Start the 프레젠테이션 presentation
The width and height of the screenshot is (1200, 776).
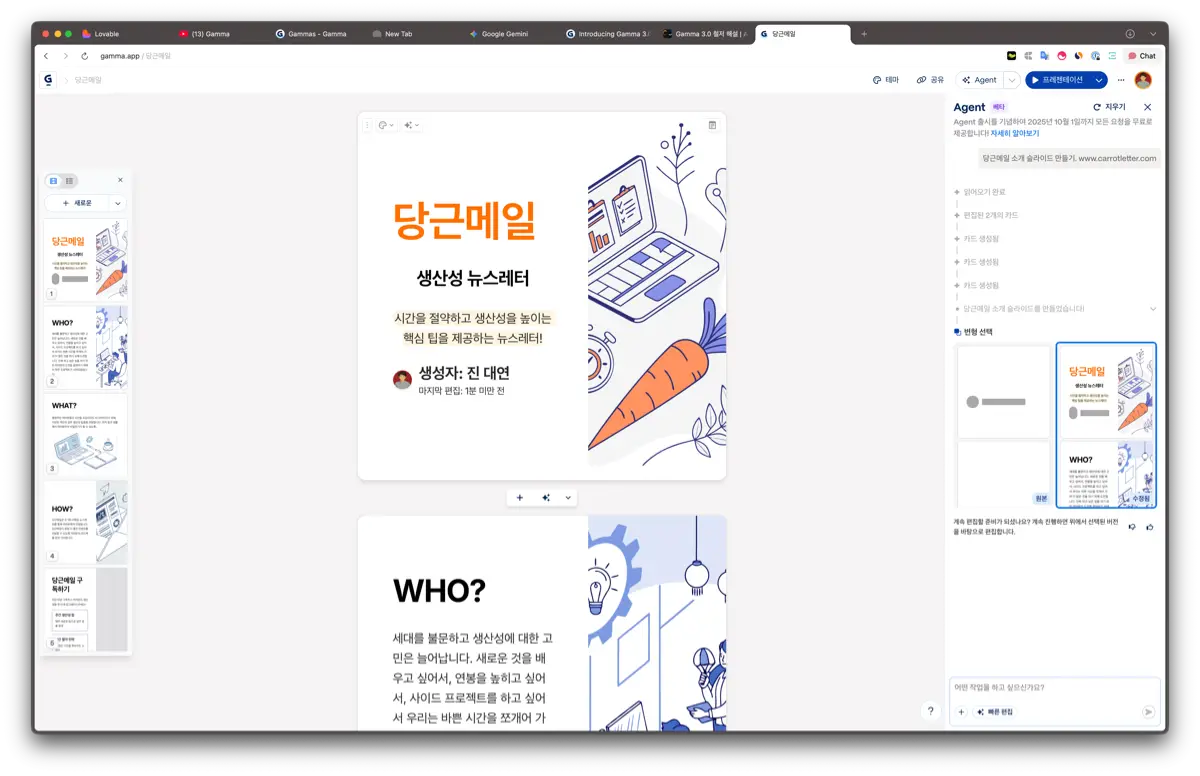tap(1059, 80)
